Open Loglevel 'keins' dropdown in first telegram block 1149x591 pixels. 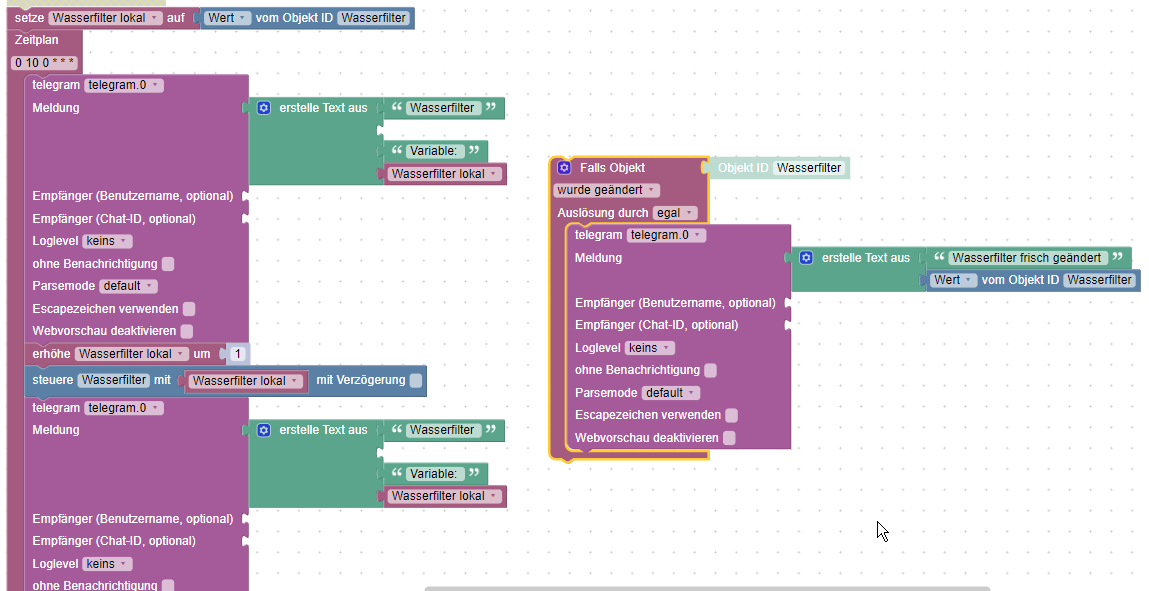coord(107,241)
